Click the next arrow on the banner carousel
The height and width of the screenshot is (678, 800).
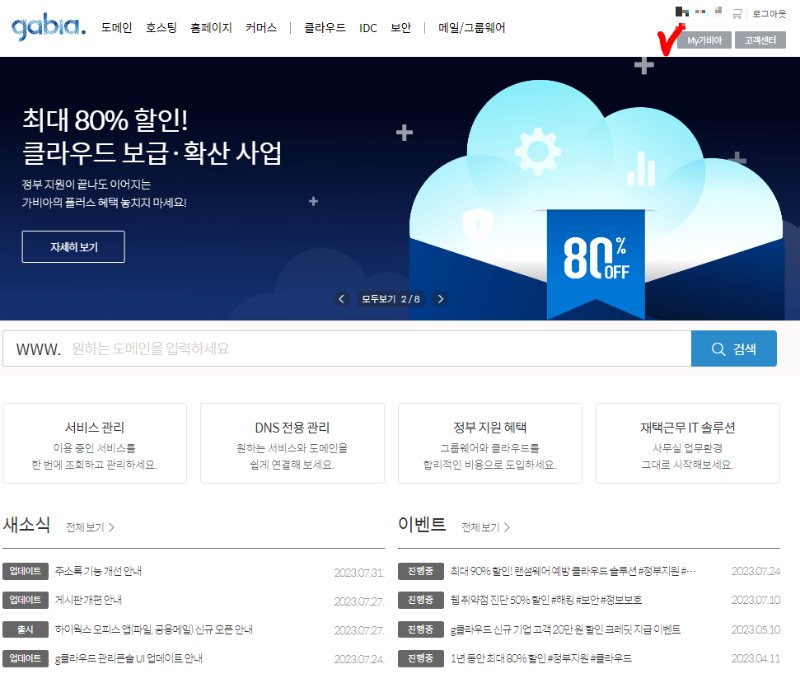click(x=440, y=298)
